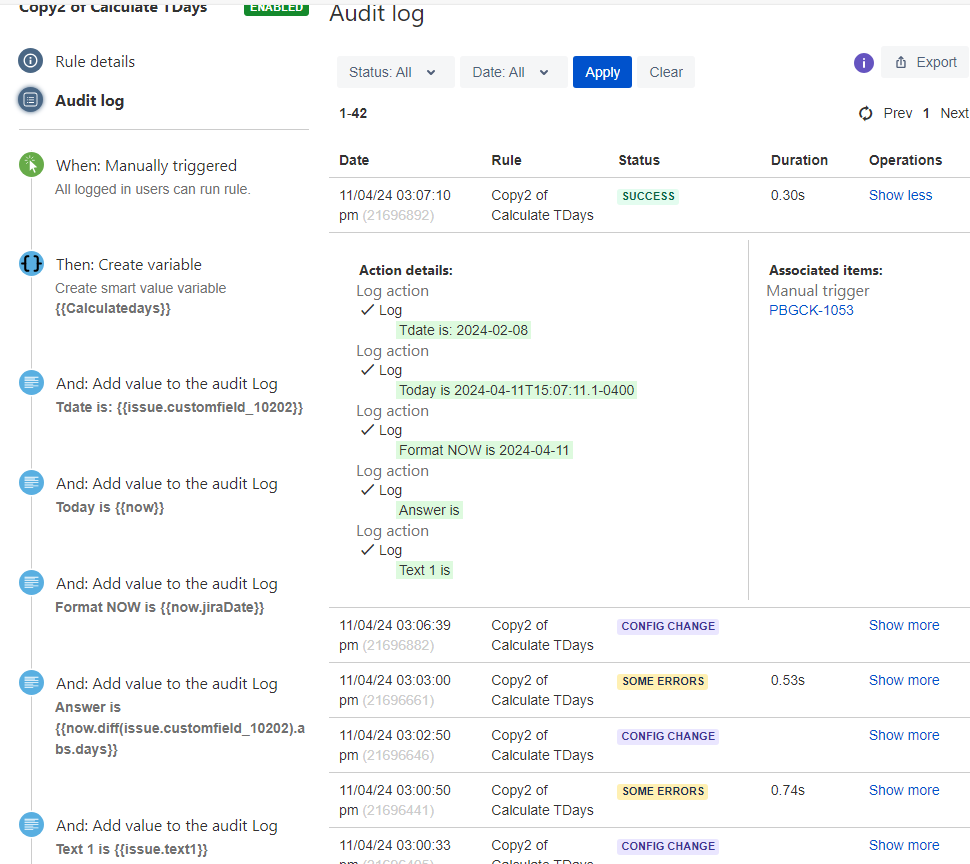Image resolution: width=970 pixels, height=864 pixels.
Task: Click the ENABLED rule status badge
Action: pos(276,8)
